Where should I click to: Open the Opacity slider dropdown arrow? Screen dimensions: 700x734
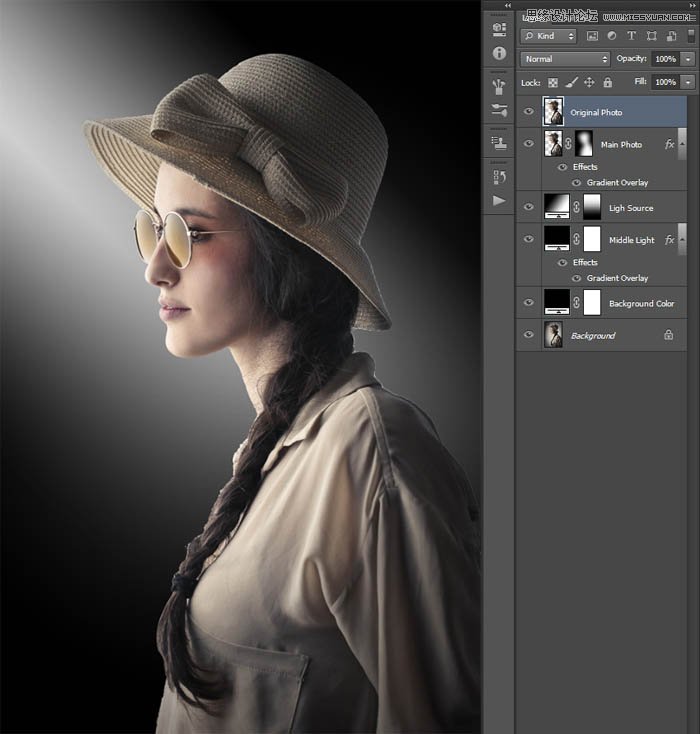click(x=688, y=59)
